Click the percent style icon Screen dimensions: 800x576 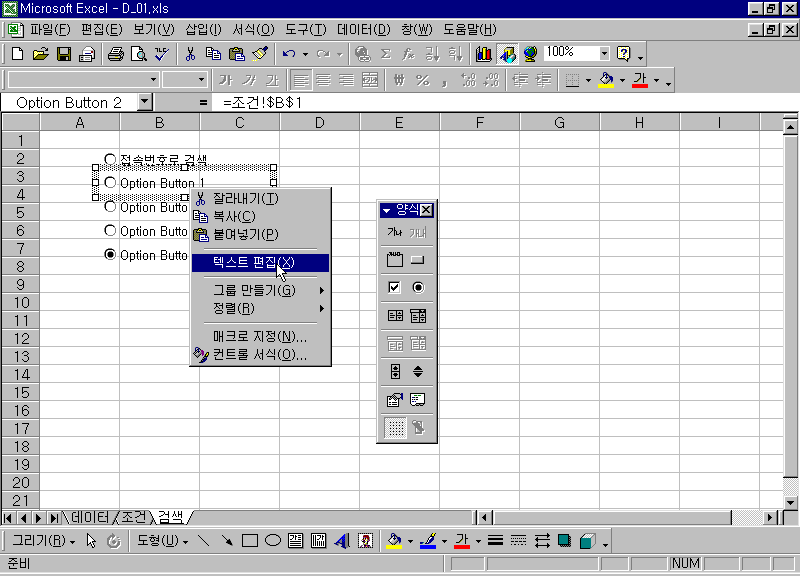point(422,80)
